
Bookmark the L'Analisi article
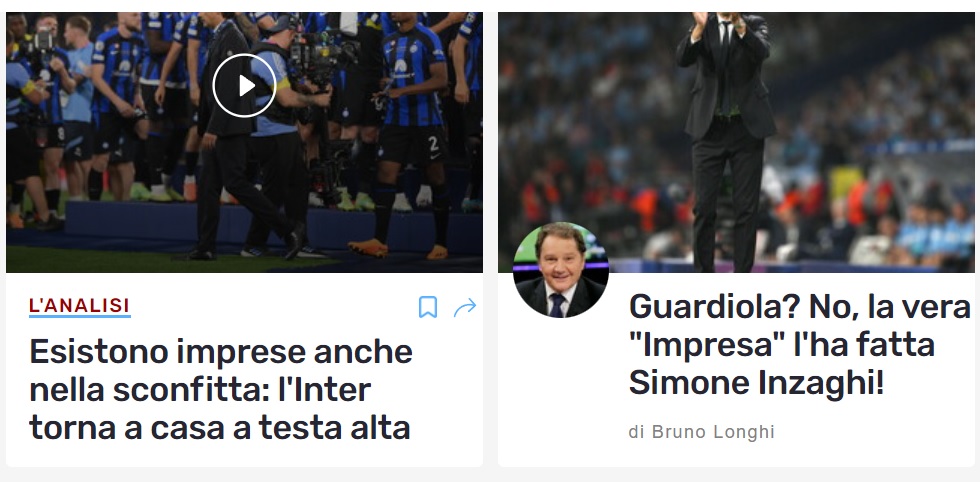tap(428, 307)
